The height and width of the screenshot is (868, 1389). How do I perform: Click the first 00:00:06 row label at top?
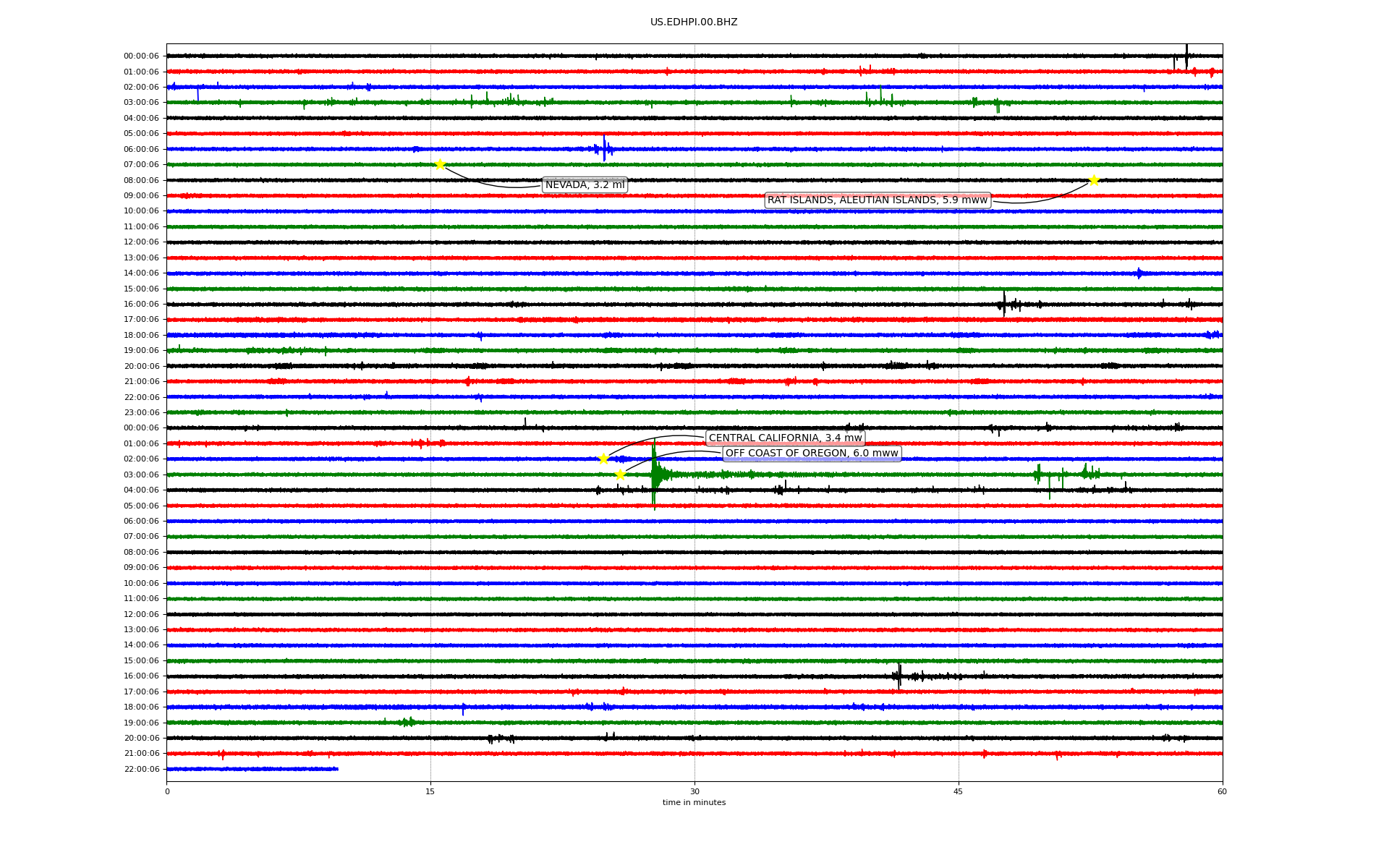(x=141, y=56)
